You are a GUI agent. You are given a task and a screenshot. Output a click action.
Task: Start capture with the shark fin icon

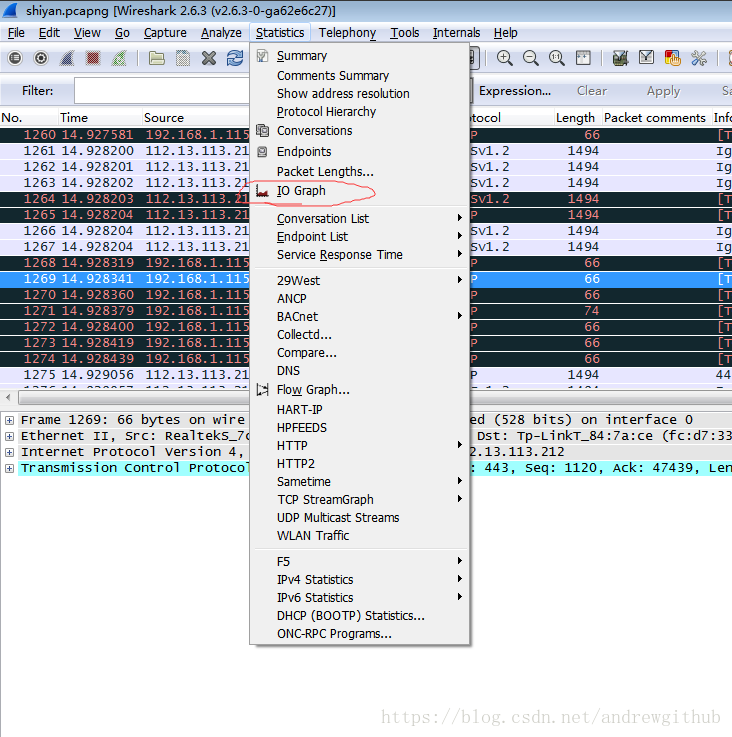[67, 58]
